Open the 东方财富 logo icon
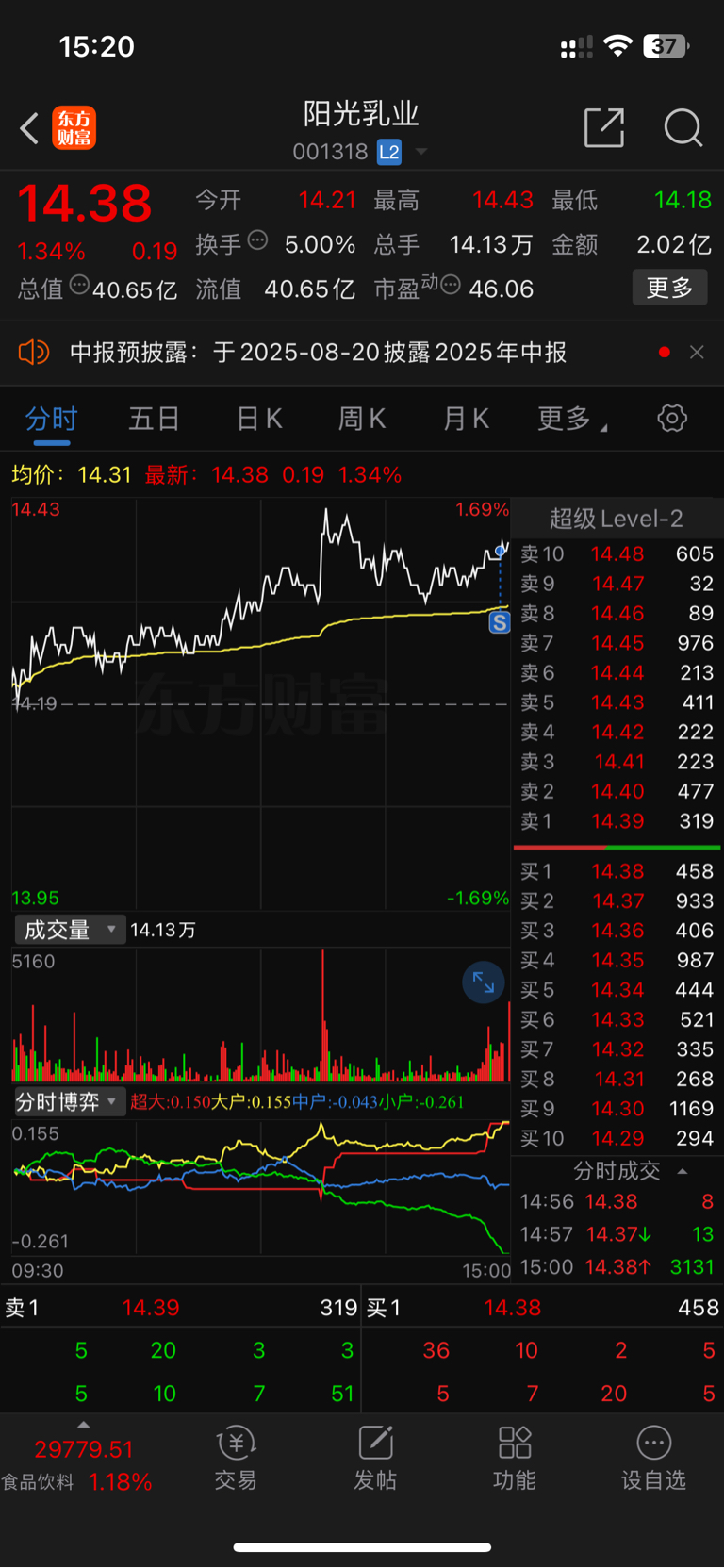This screenshot has width=724, height=1568. click(x=74, y=128)
